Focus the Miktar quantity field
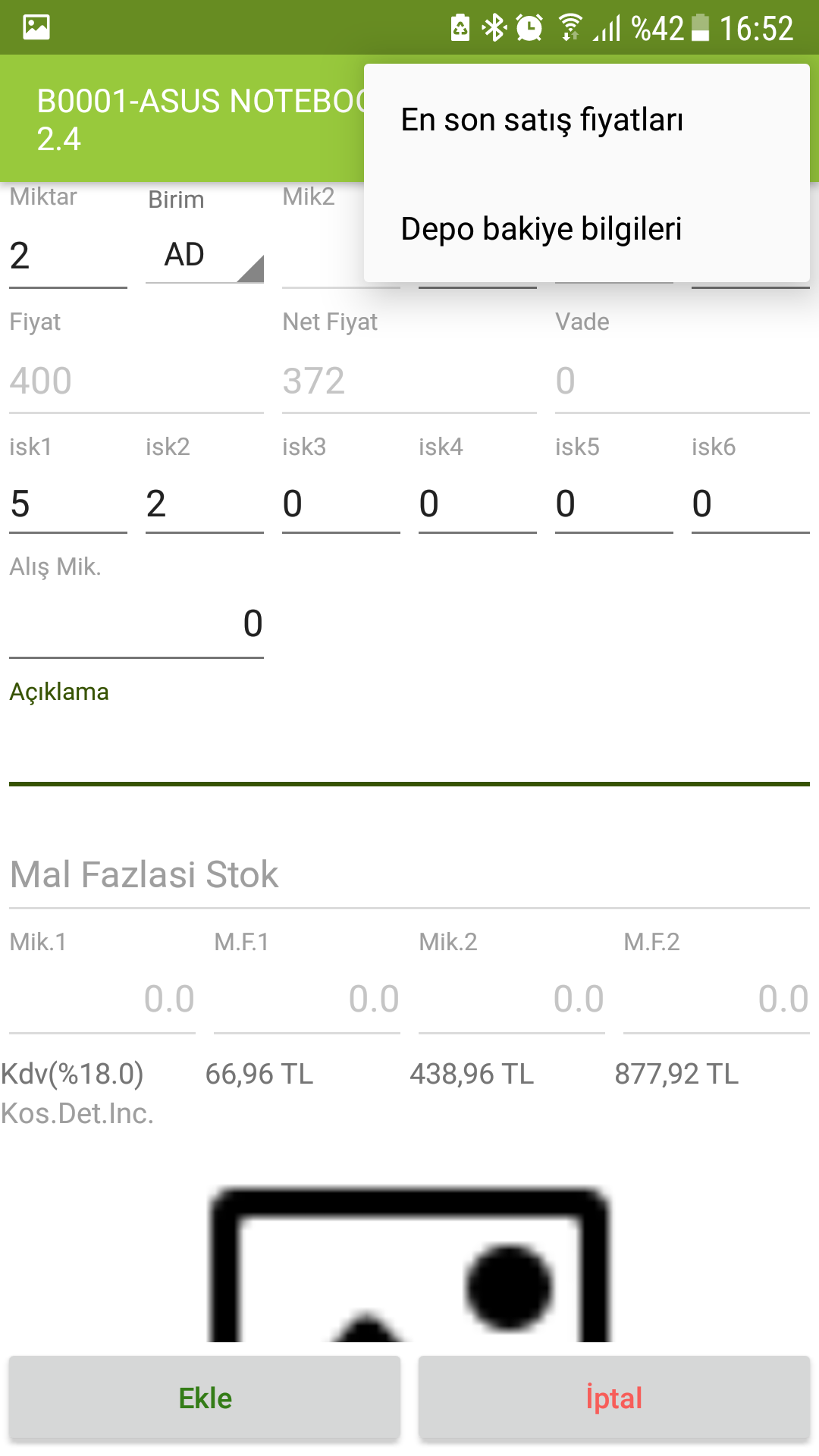The width and height of the screenshot is (819, 1456). pyautogui.click(x=68, y=256)
